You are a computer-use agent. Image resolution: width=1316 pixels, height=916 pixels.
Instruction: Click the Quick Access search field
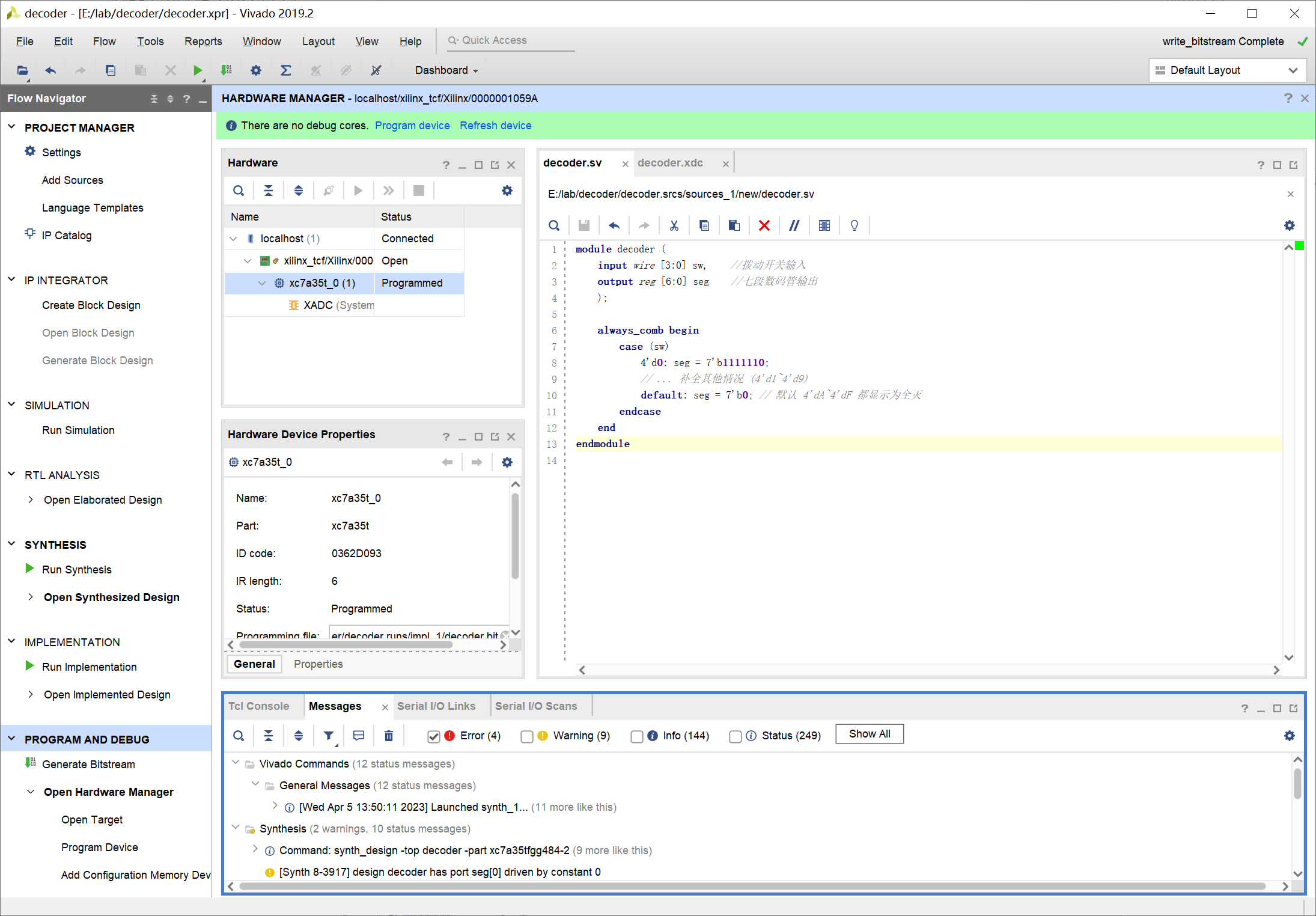click(511, 40)
